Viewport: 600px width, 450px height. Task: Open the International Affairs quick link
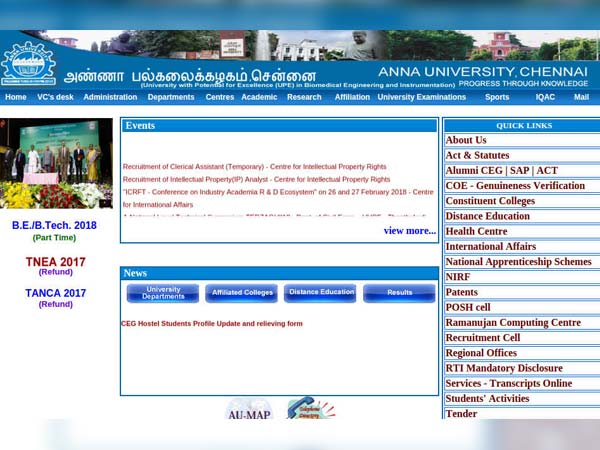(491, 246)
